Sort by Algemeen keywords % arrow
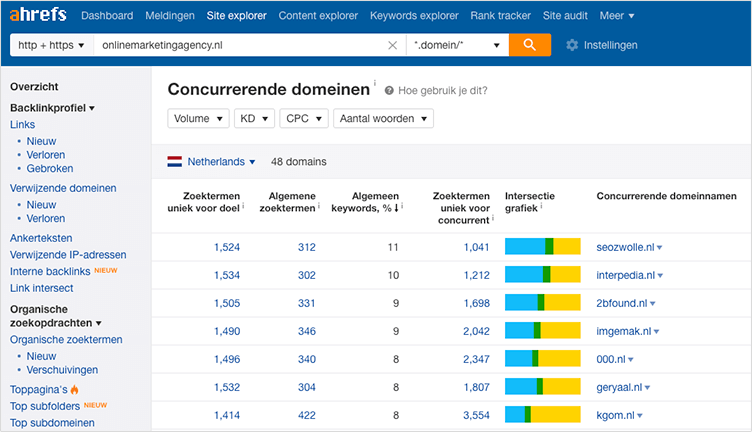Viewport: 752px width, 432px height. click(x=397, y=208)
